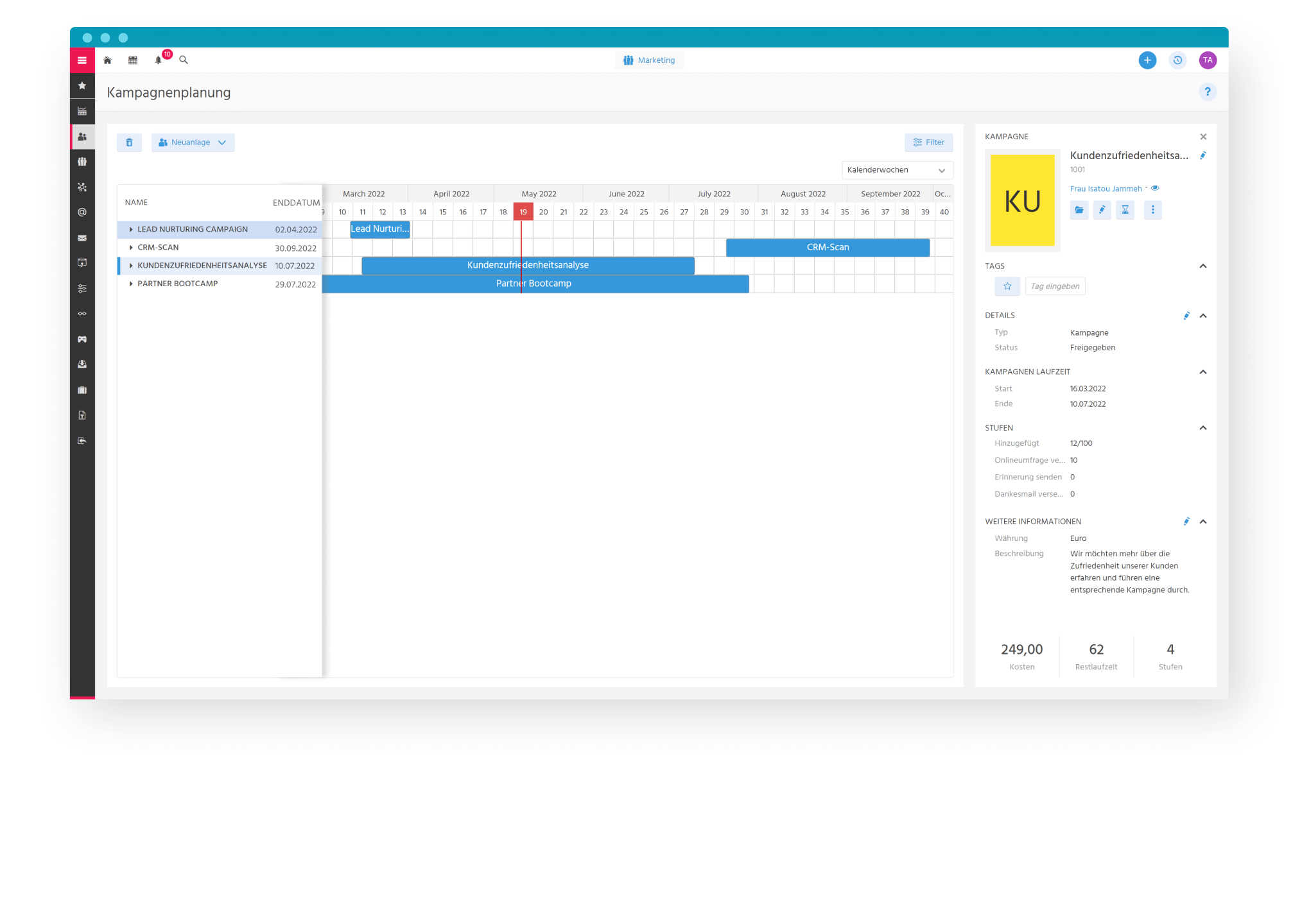Click the 249,00 Kosten value
This screenshot has width=1293, height=924.
tap(1021, 649)
